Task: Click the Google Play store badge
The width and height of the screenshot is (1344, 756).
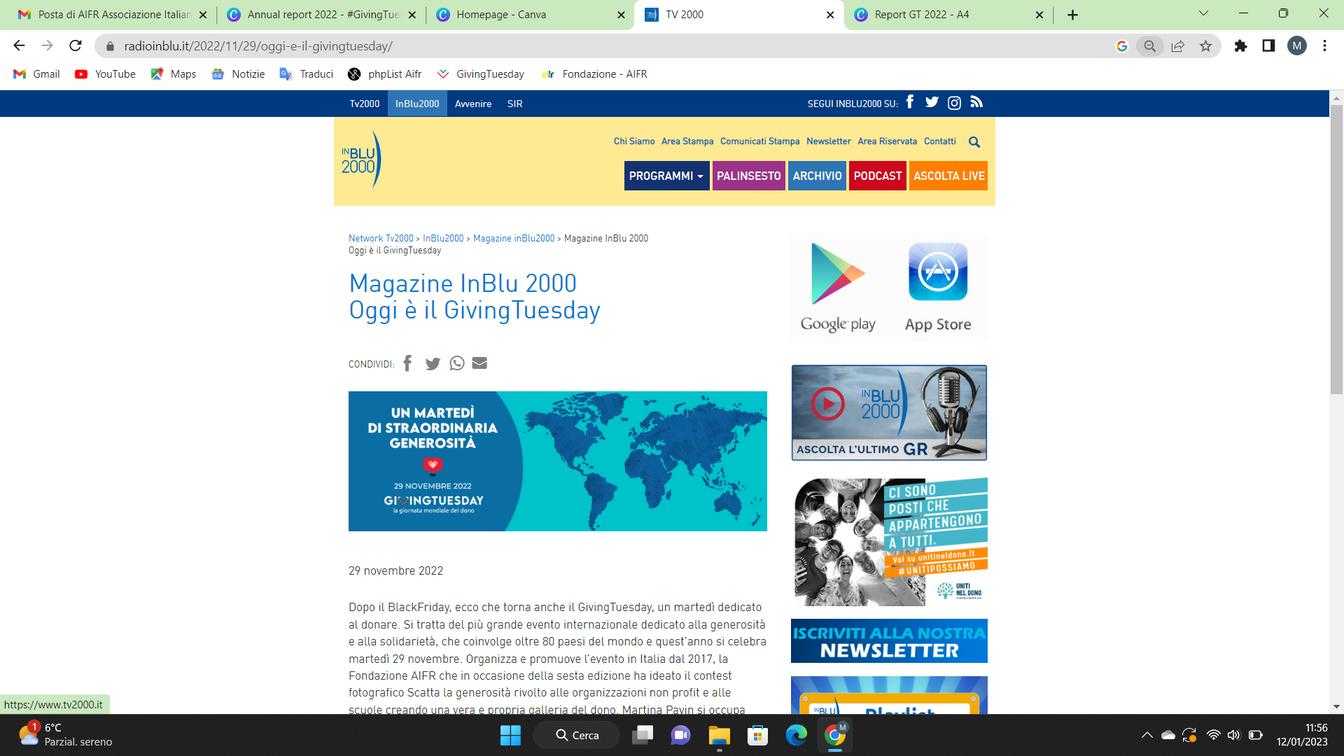Action: (838, 288)
